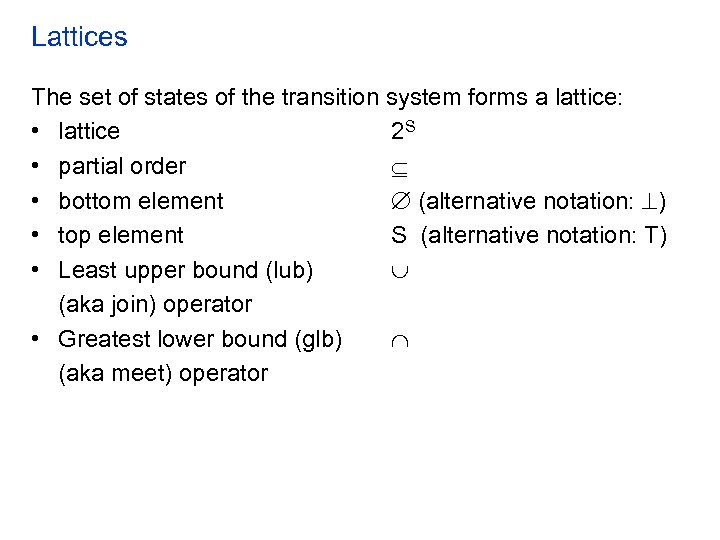720x540 pixels.
Task: Click the (aka meet) operator line
Action: pos(163,373)
